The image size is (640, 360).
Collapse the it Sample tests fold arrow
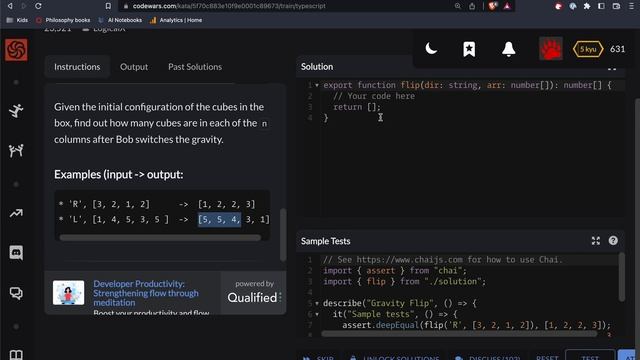[317, 314]
